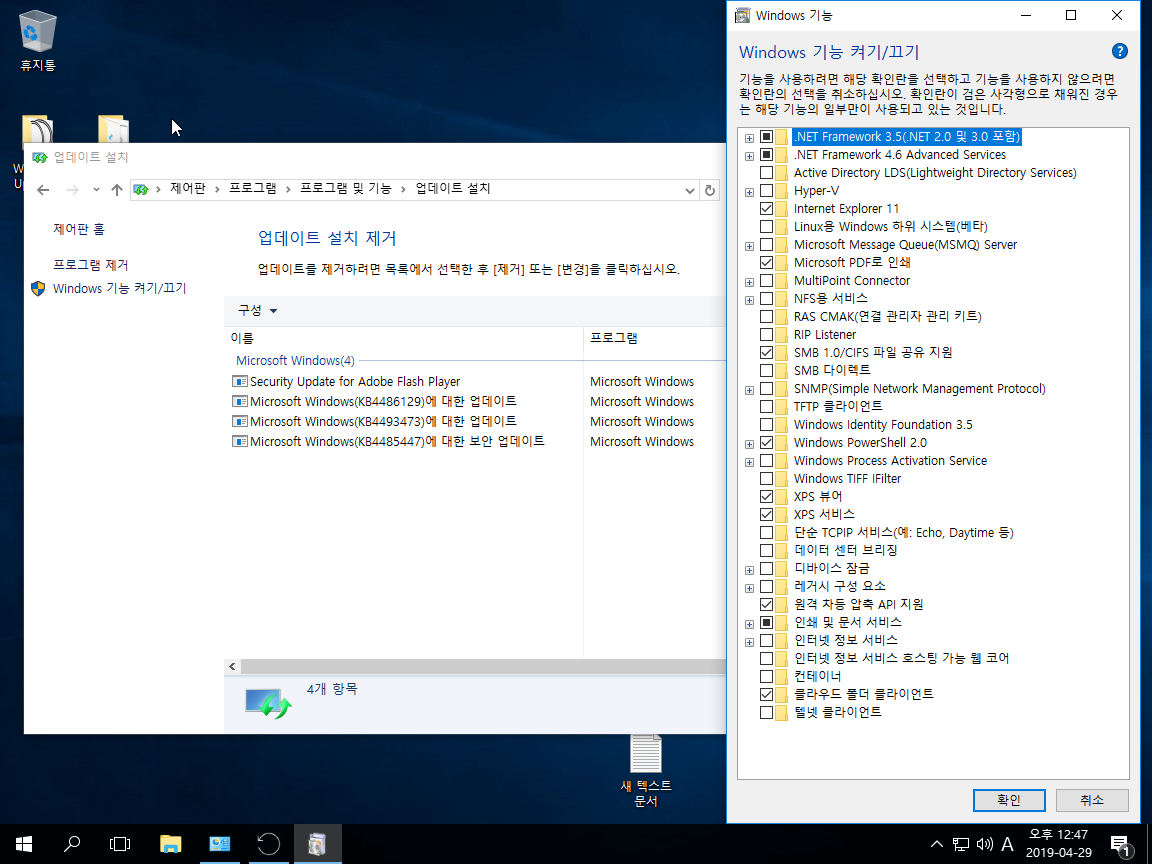Check the TFTP 클라이언트 box

point(766,406)
